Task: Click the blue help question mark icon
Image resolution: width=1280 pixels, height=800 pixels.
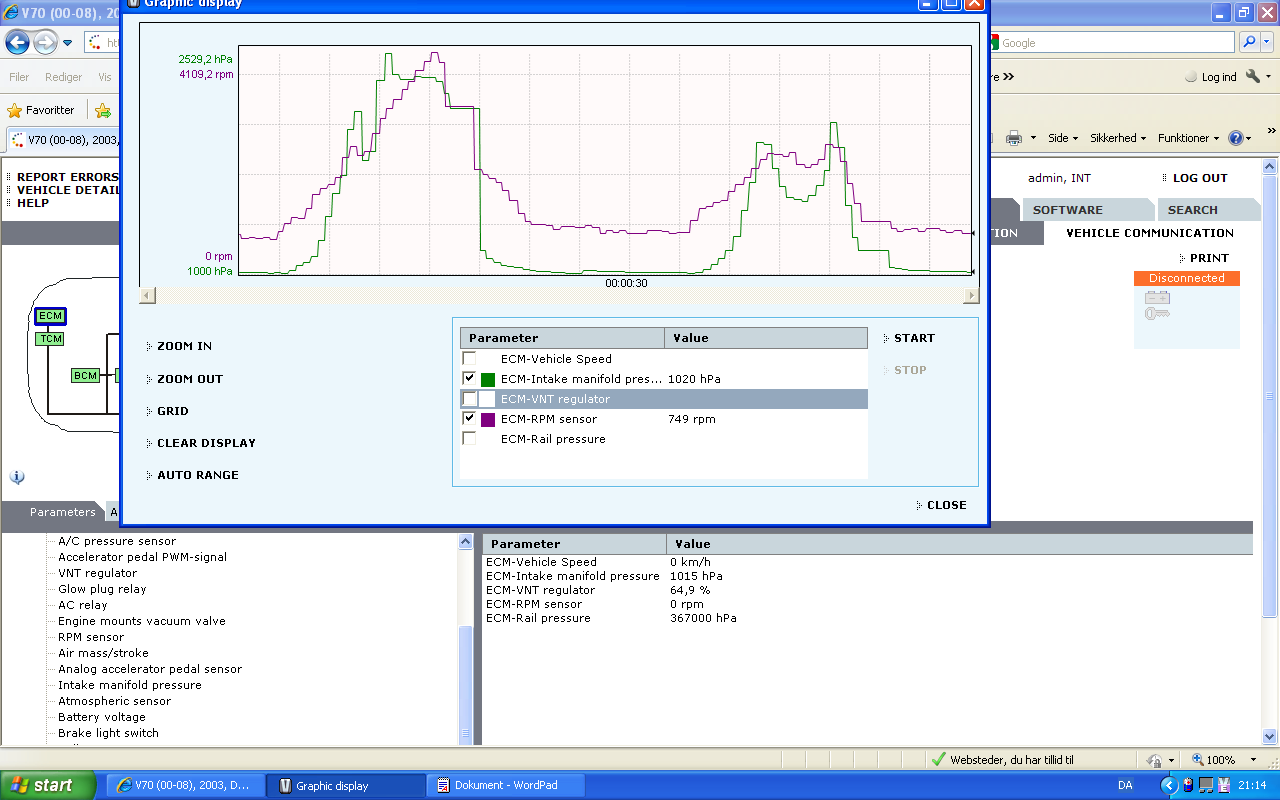Action: click(x=1236, y=138)
